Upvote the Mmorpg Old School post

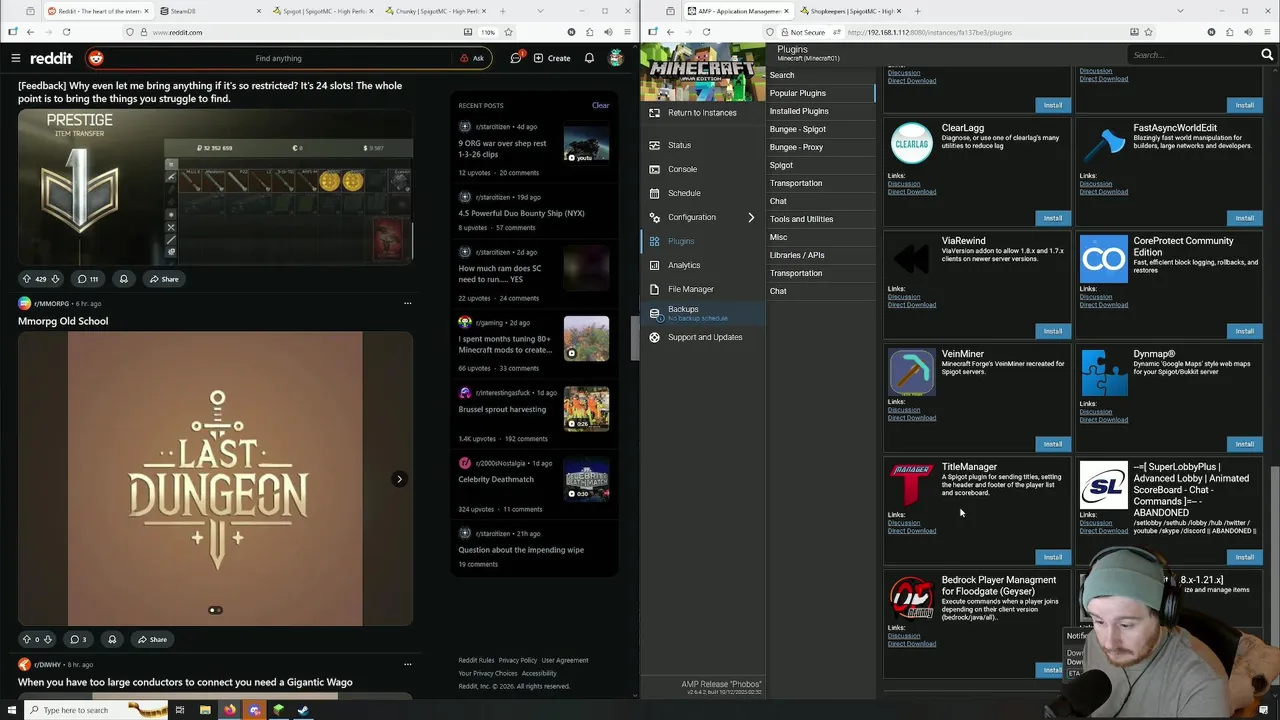(26, 639)
